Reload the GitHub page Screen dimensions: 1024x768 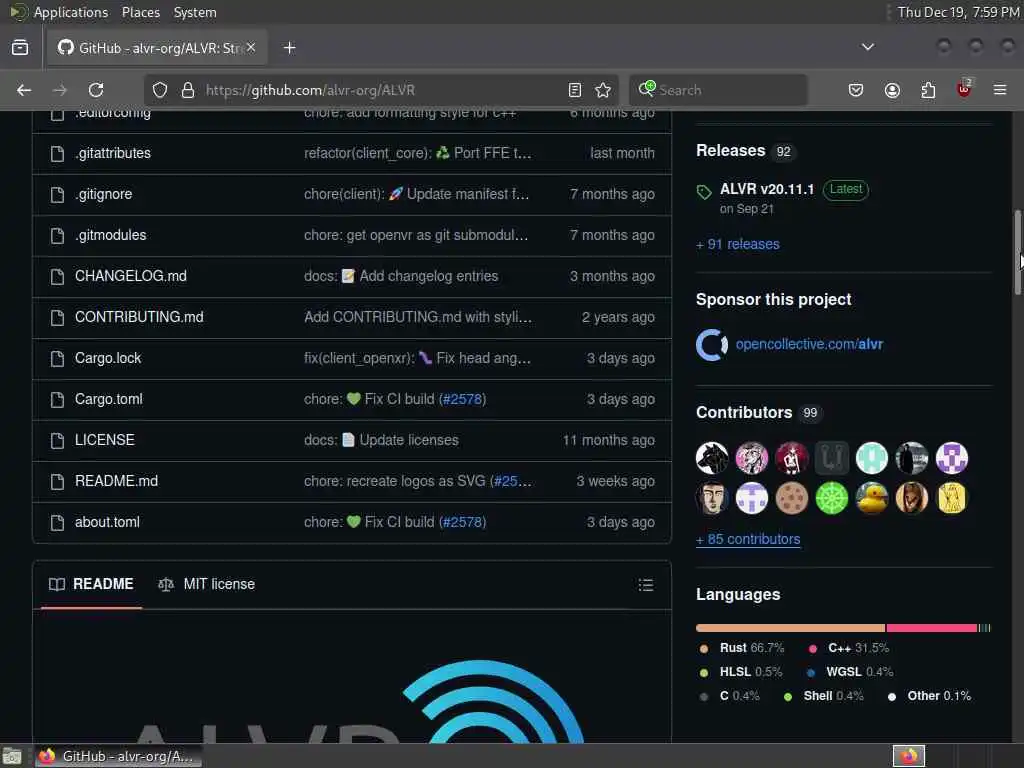pos(96,90)
